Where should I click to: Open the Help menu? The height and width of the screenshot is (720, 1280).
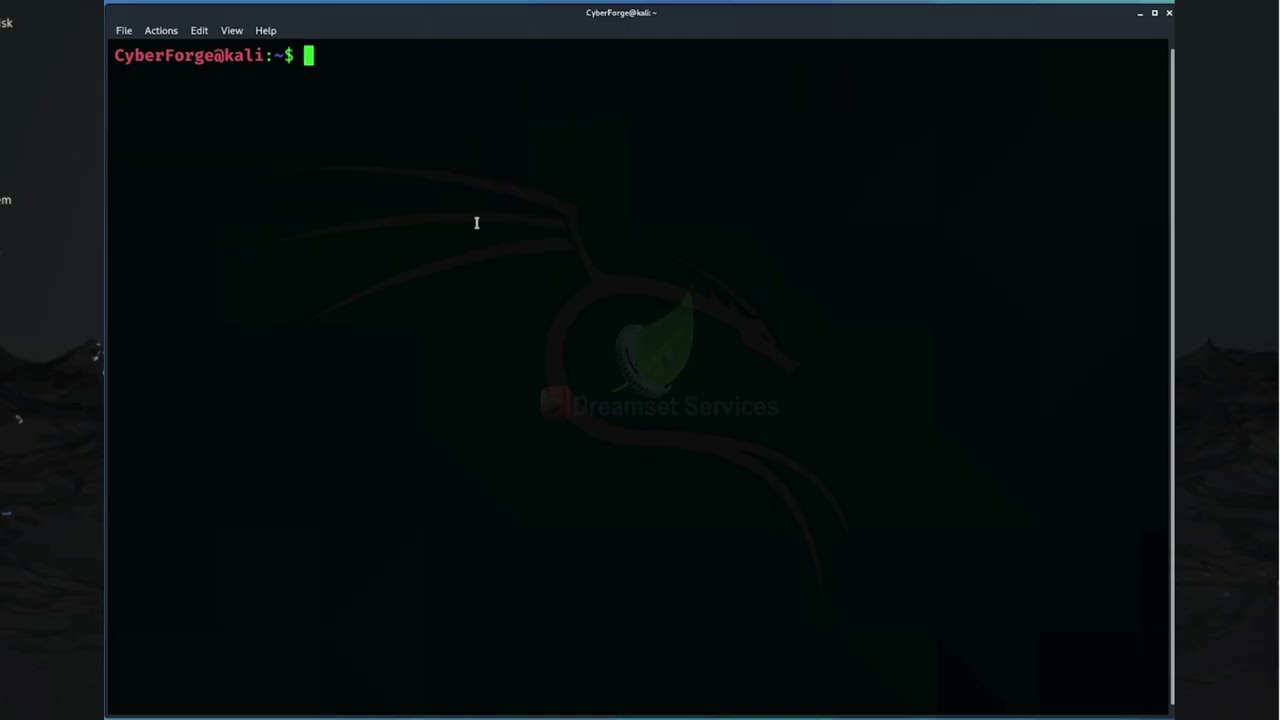click(266, 31)
